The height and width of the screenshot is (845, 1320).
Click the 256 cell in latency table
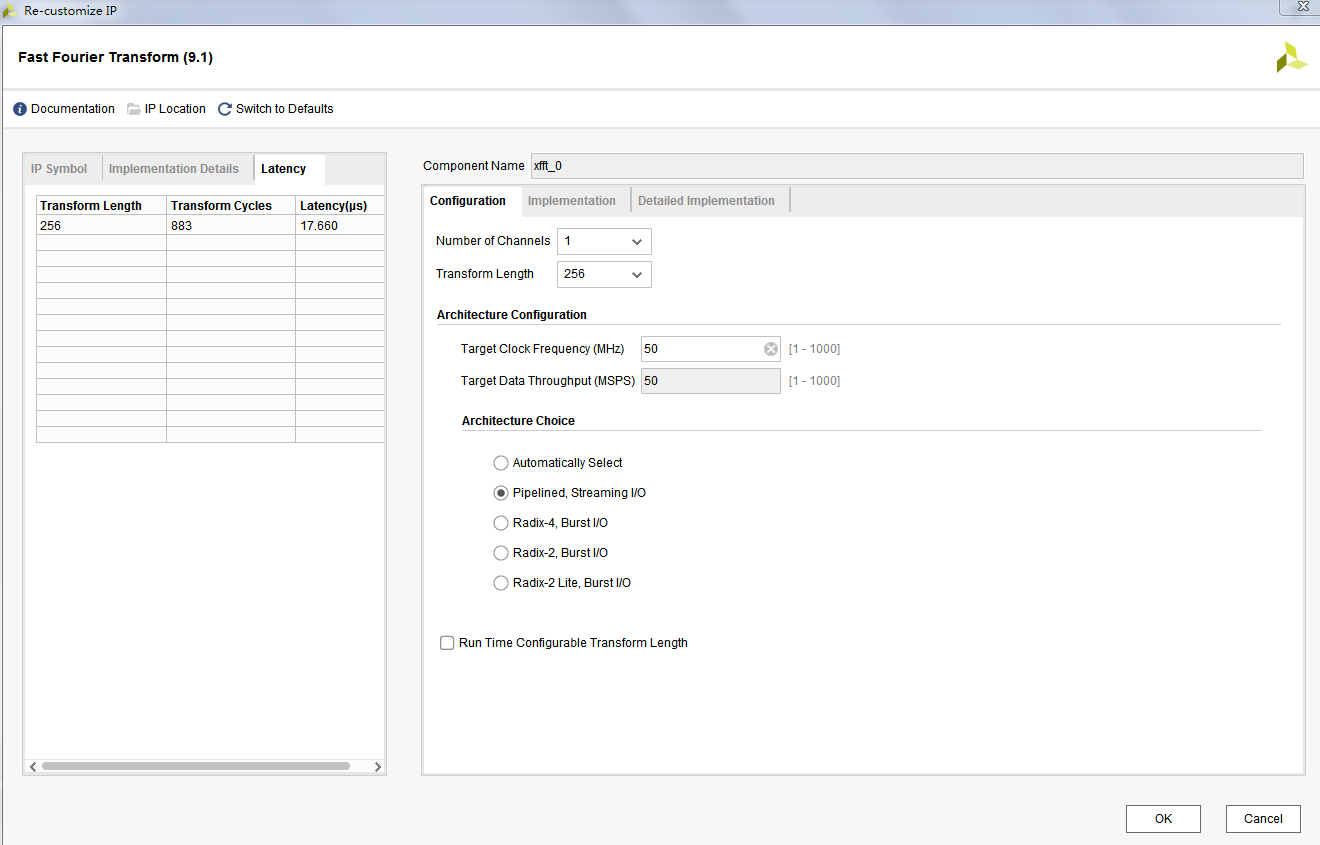pyautogui.click(x=101, y=226)
